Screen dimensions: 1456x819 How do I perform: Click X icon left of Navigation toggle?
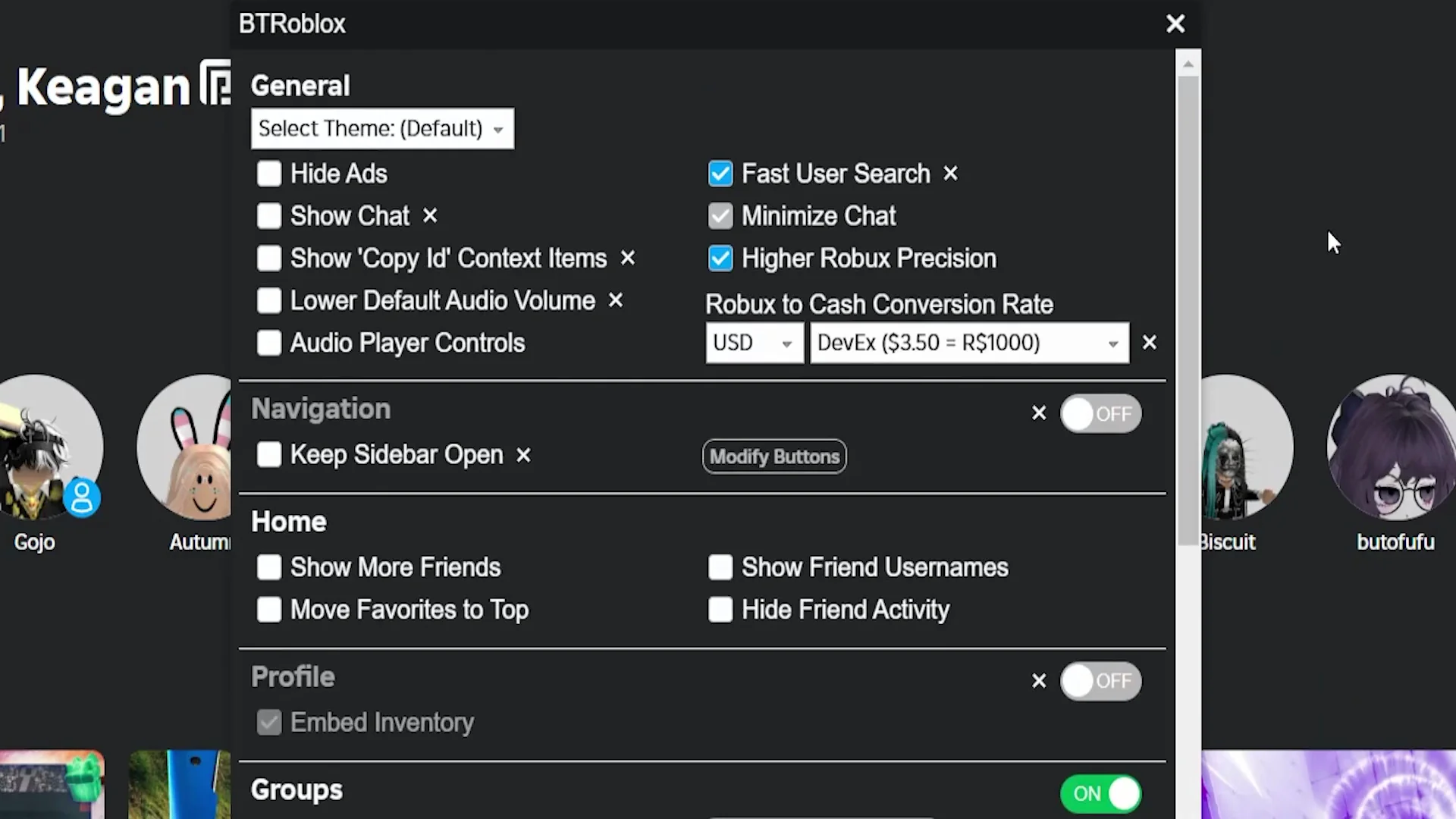click(1039, 413)
